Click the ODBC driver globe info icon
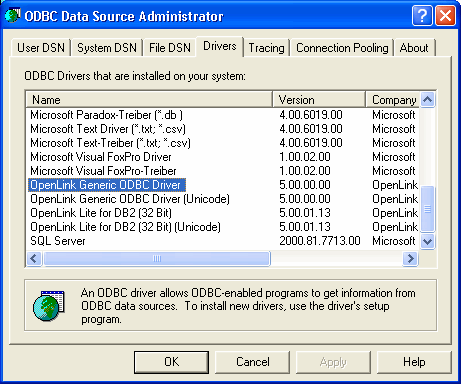Viewport: 461px width, 384px height. [x=49, y=306]
